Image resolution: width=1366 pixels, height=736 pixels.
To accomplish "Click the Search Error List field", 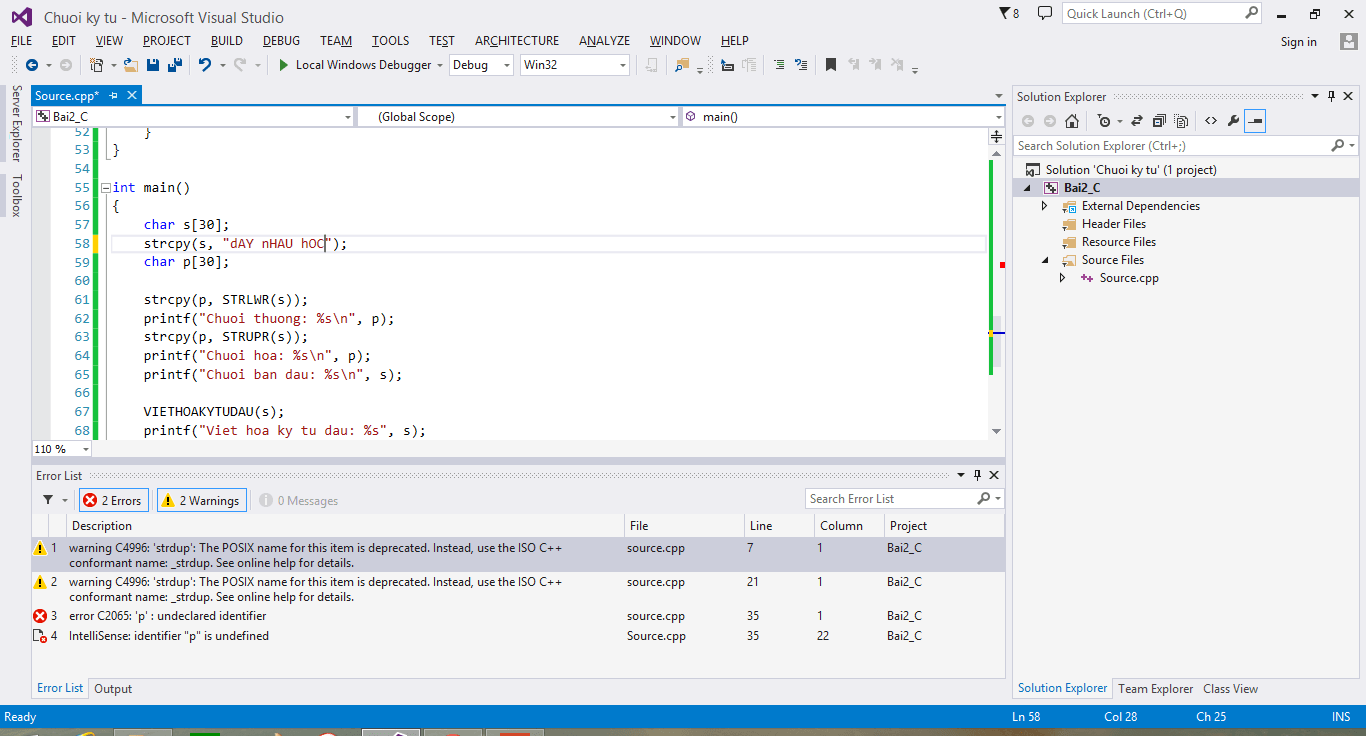I will (x=890, y=499).
